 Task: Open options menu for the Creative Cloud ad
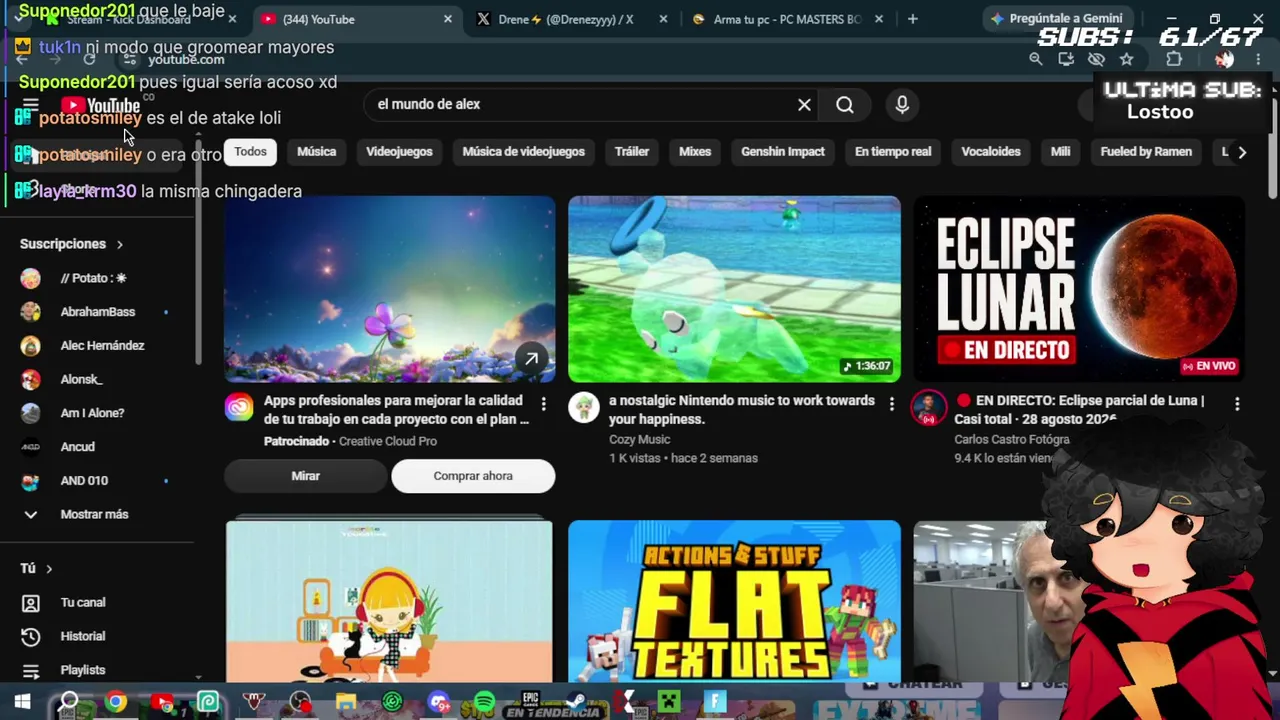pos(543,403)
